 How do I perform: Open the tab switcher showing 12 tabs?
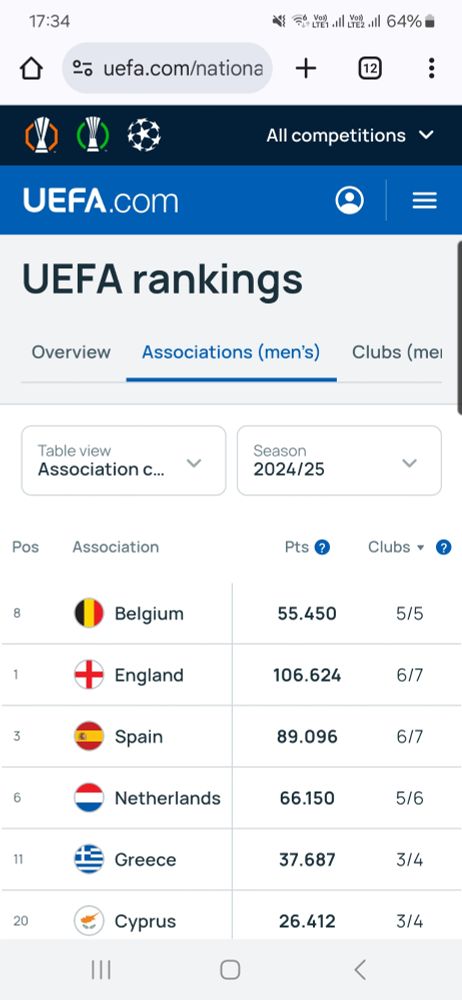coord(370,68)
